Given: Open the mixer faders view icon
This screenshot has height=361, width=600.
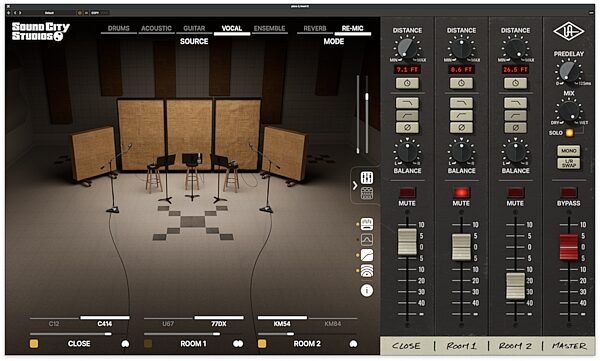Looking at the screenshot, I should pos(367,178).
